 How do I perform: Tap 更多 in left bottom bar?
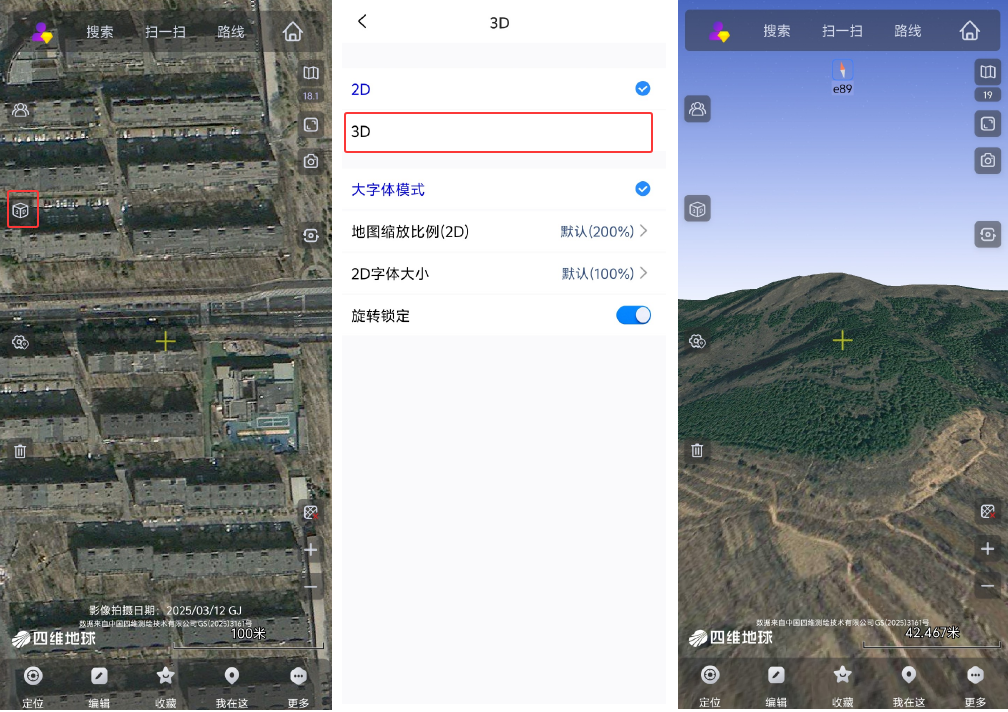(298, 686)
